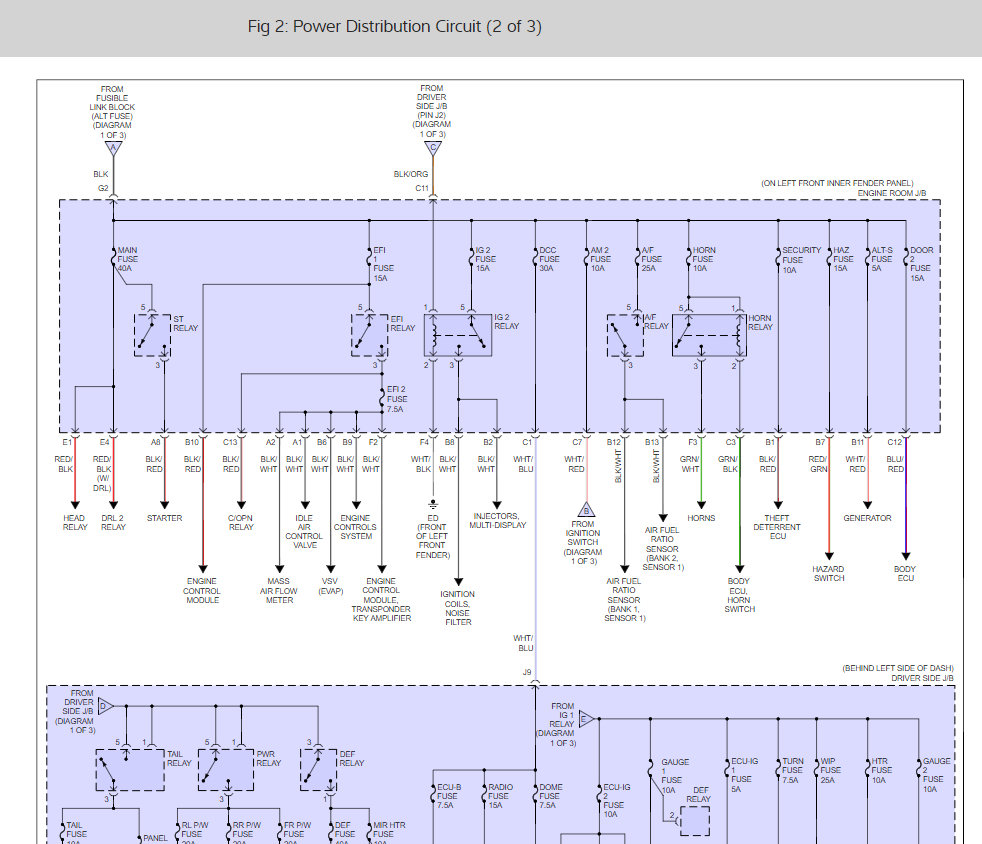Click the 'WIP FUSE 25A' label

831,771
